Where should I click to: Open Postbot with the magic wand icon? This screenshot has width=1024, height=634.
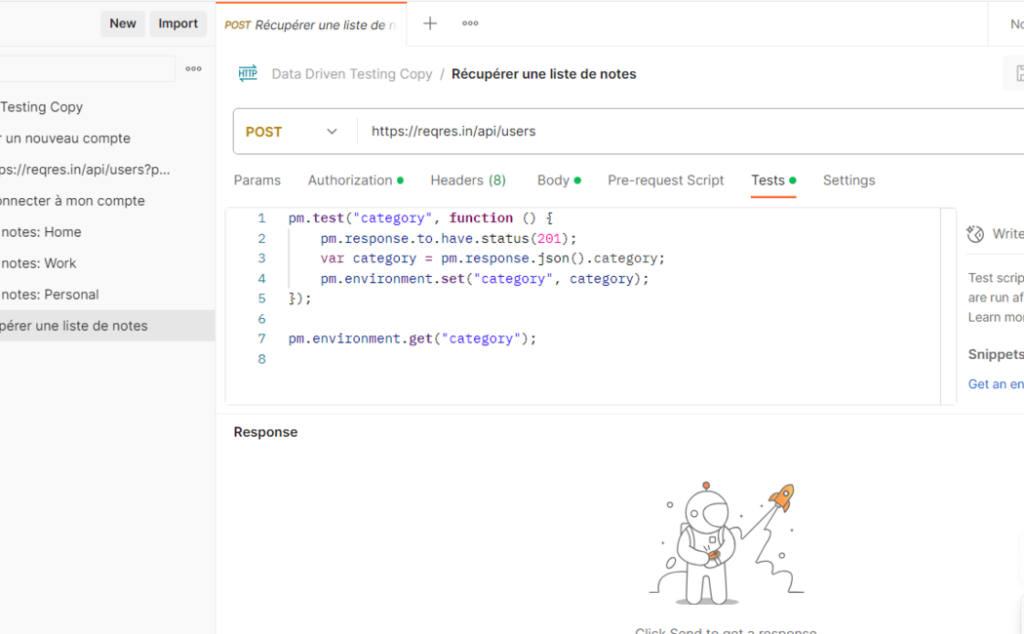point(974,233)
